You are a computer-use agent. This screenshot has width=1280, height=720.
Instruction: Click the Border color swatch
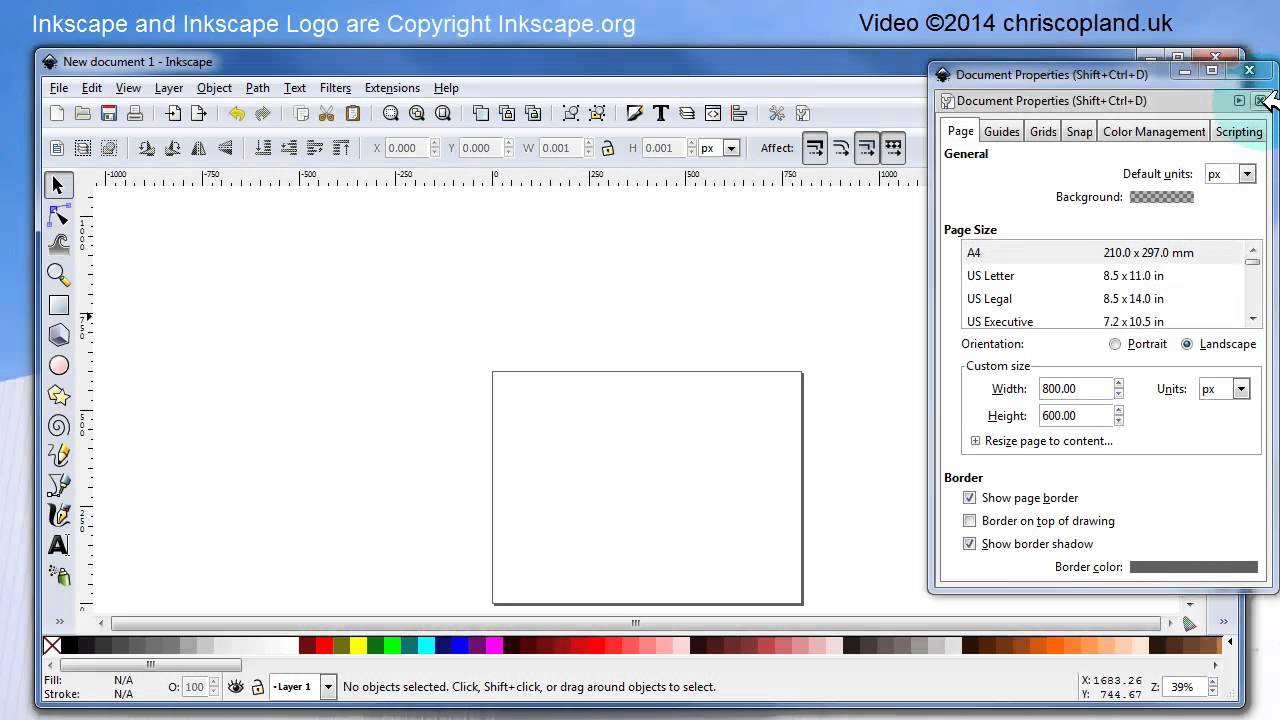click(1194, 567)
